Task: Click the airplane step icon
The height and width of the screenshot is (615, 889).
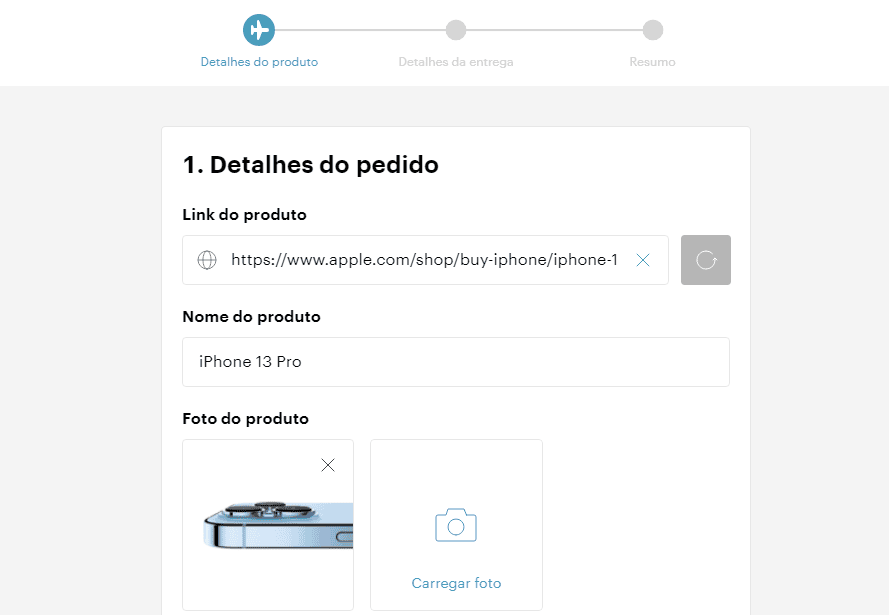Action: [x=259, y=30]
